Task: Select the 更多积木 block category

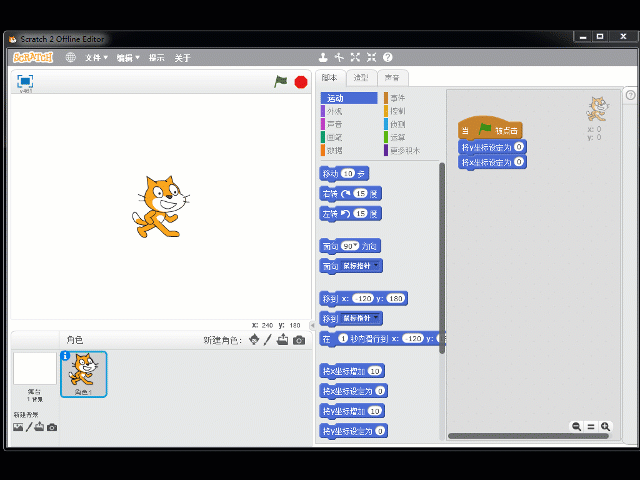Action: (411, 150)
